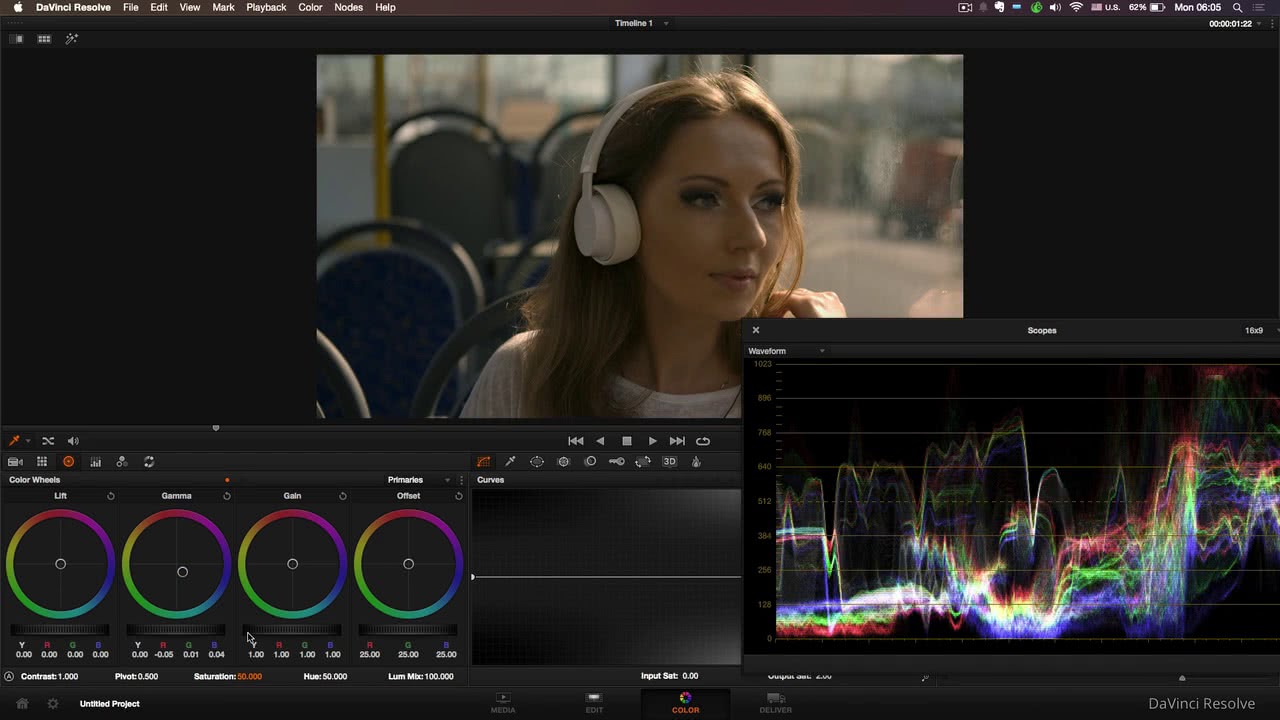This screenshot has height=720, width=1280.
Task: Select the Curves palette icon
Action: pos(484,462)
